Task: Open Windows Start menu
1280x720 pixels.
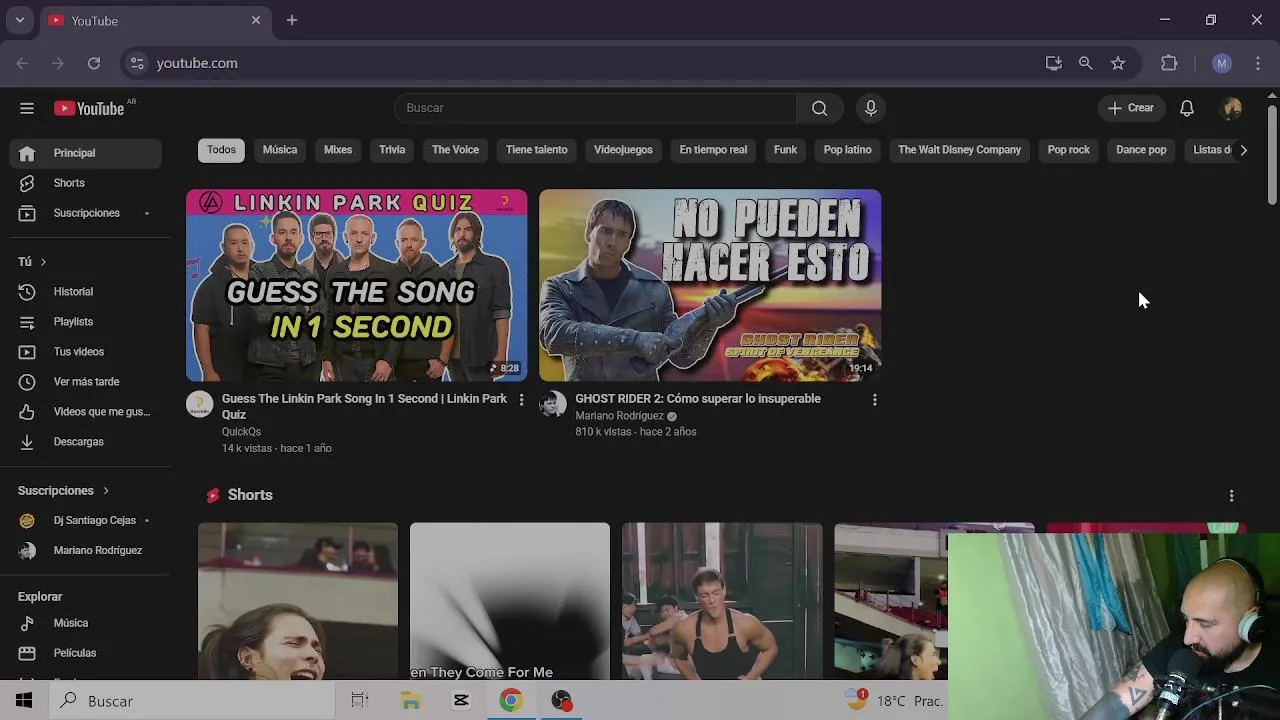Action: [24, 701]
